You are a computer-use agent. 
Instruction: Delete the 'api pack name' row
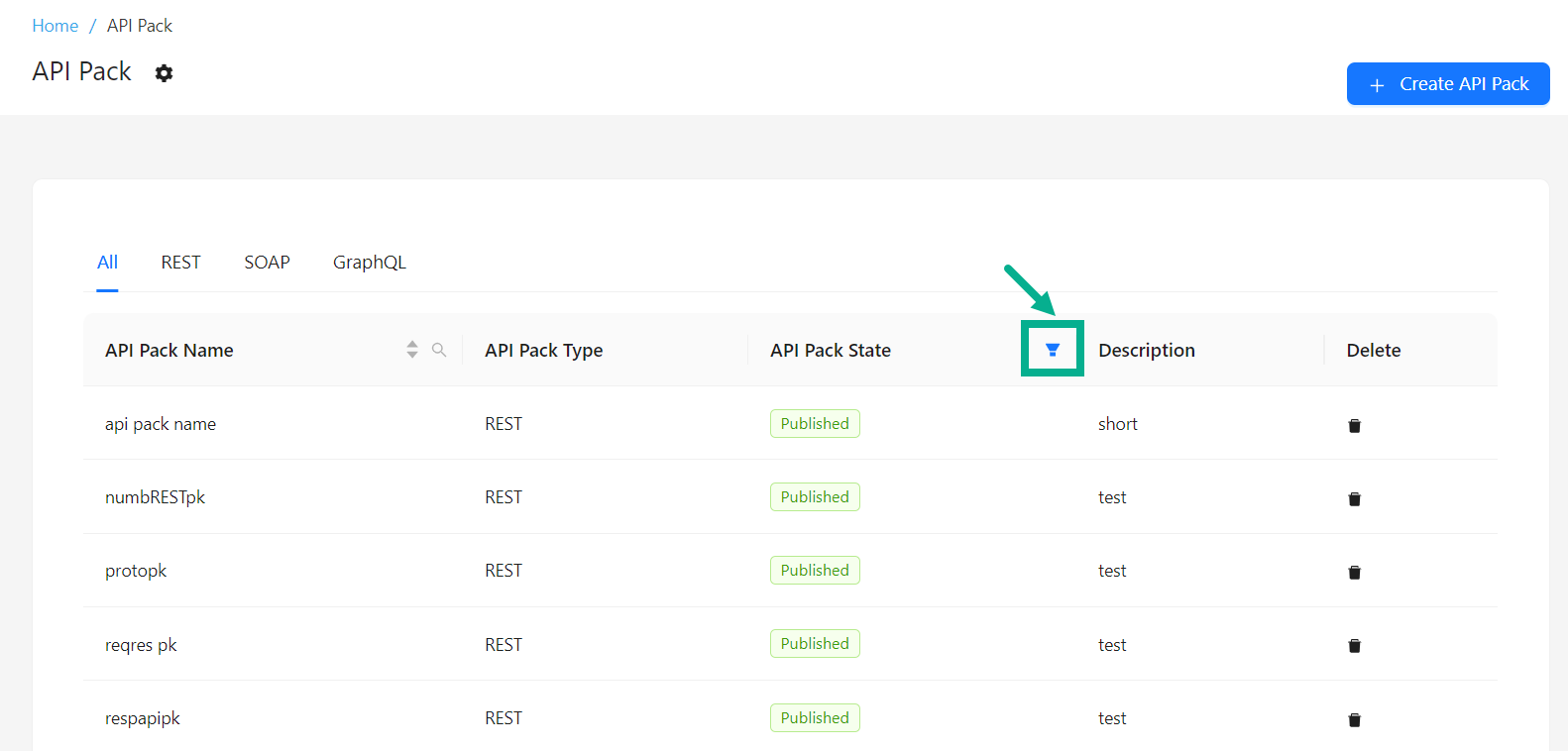(1354, 425)
